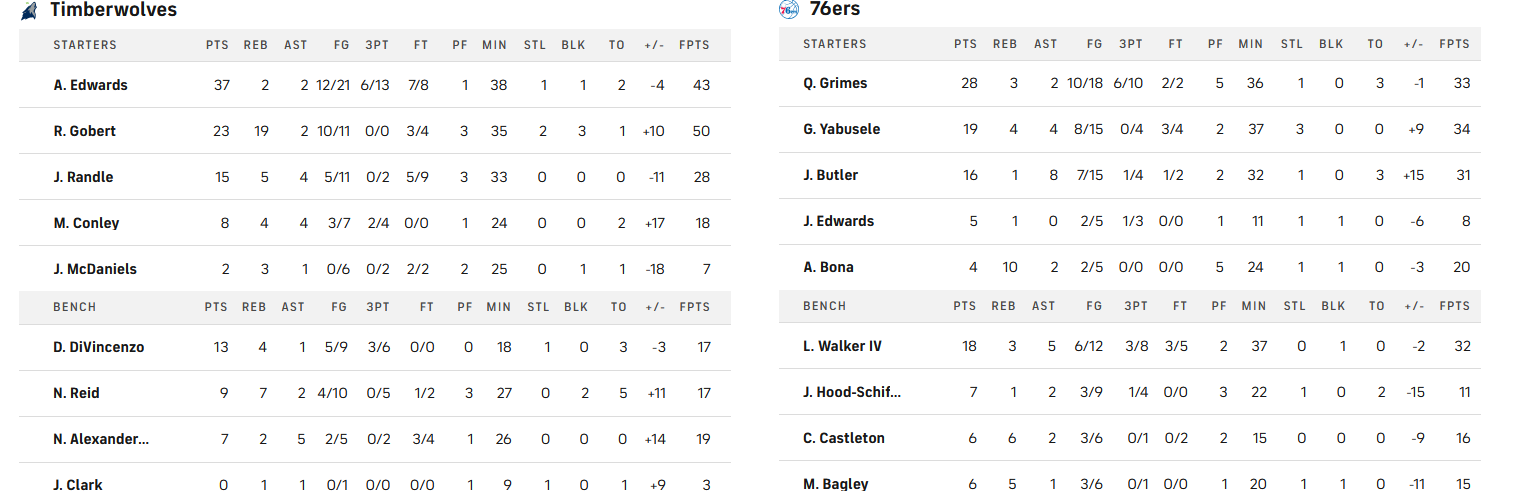1524x493 pixels.
Task: Open A. Bona player profile
Action: coord(828,267)
